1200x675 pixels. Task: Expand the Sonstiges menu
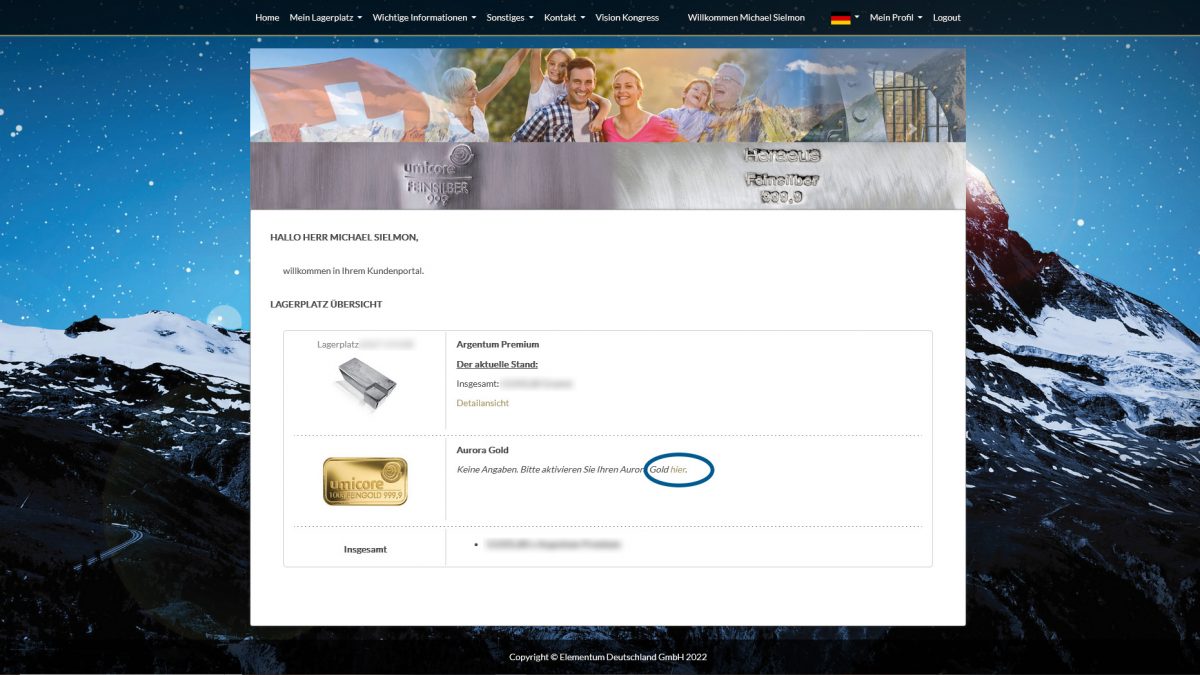tap(510, 18)
